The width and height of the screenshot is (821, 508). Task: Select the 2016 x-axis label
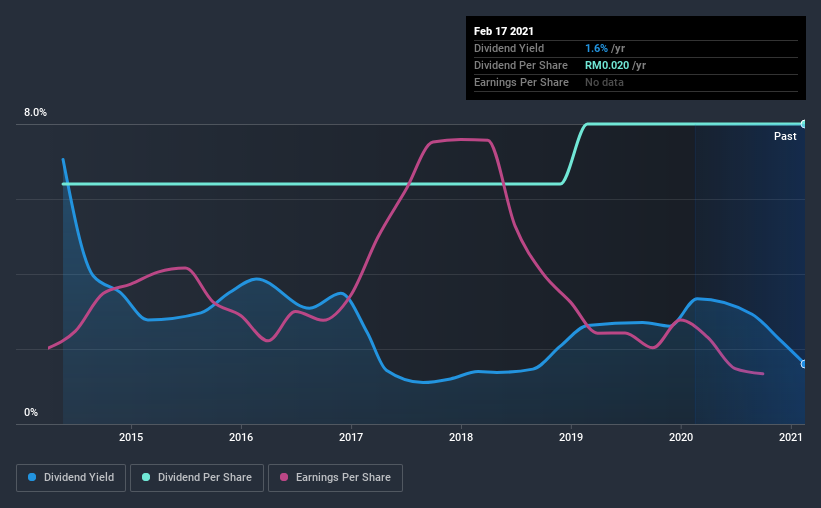click(241, 437)
